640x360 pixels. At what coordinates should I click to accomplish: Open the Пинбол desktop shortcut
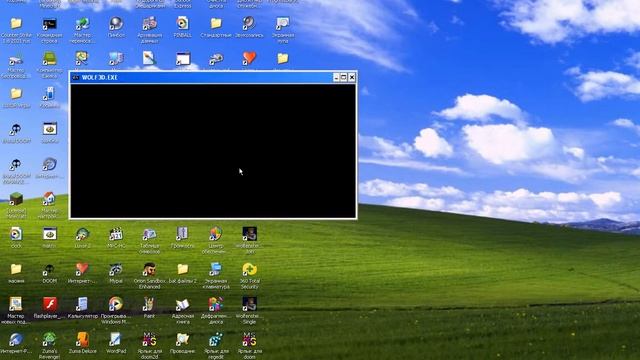pyautogui.click(x=116, y=23)
